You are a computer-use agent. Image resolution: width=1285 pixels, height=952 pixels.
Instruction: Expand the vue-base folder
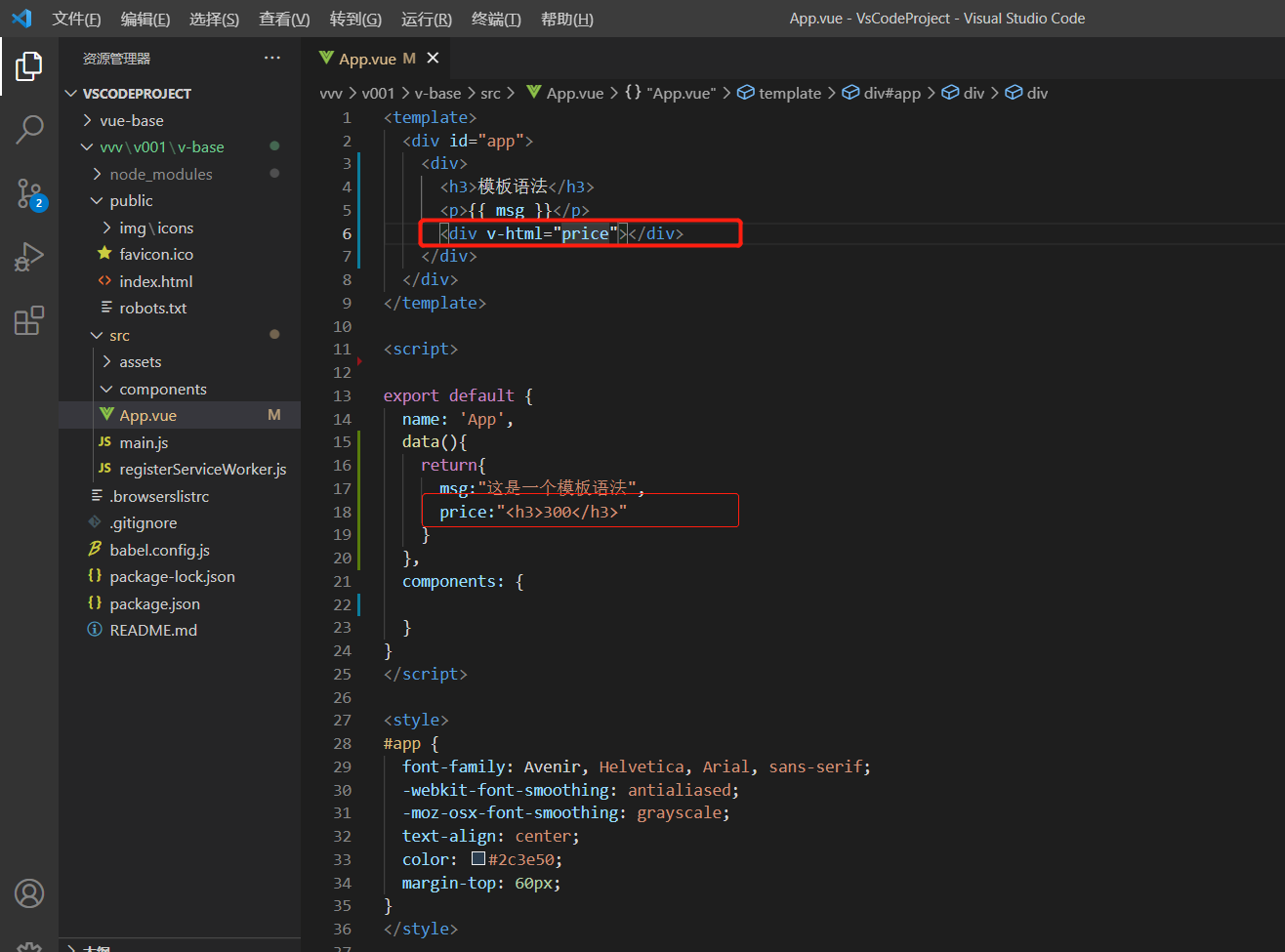pos(88,120)
